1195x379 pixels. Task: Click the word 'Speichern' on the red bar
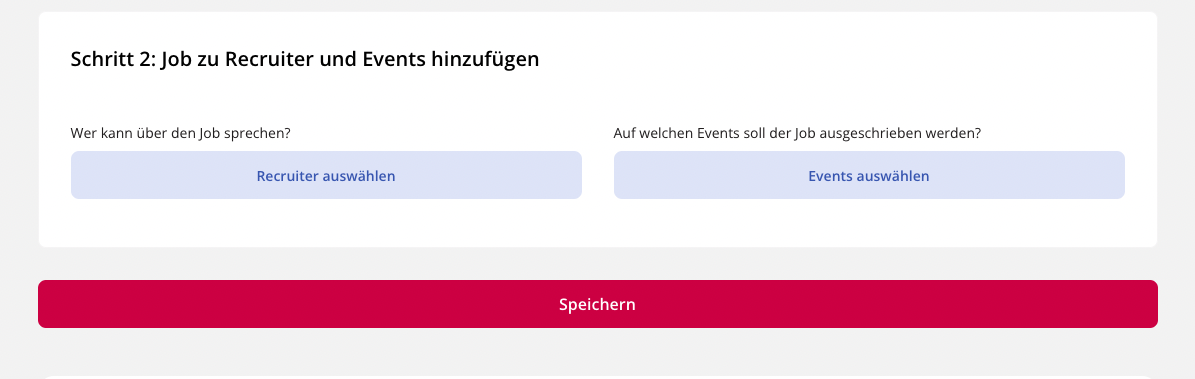pos(598,304)
